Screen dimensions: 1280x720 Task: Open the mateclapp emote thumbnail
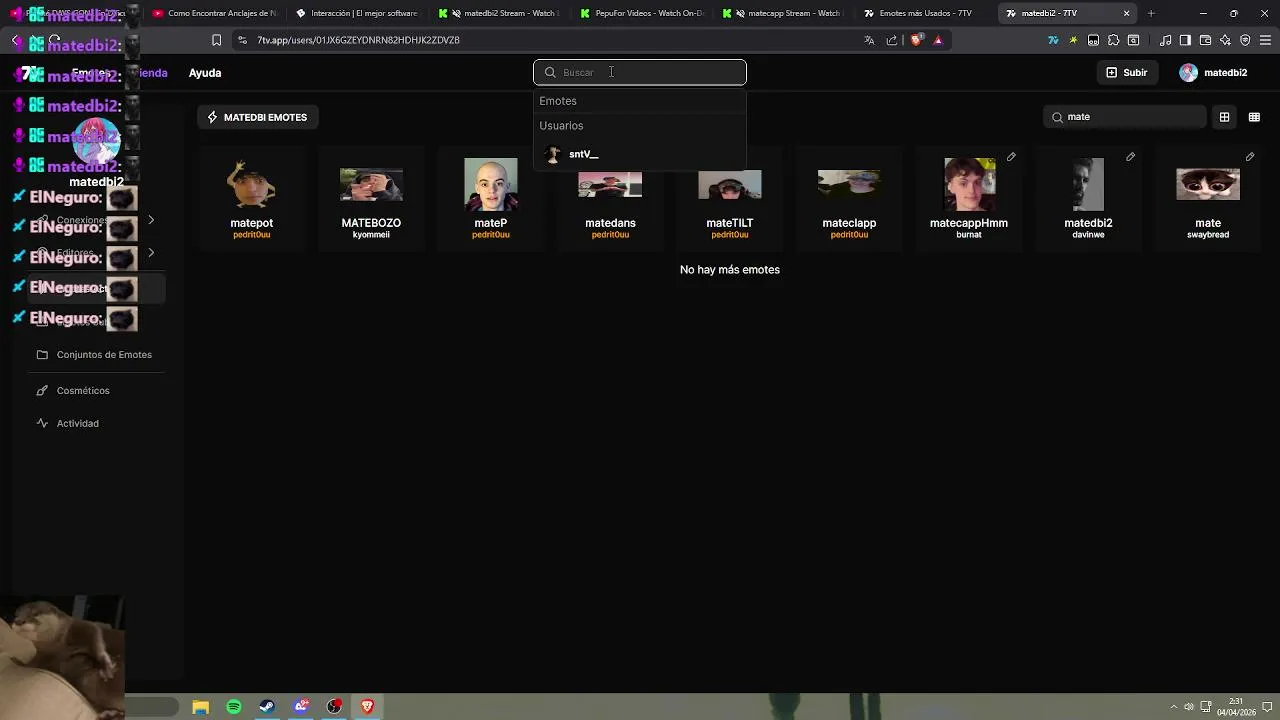849,185
